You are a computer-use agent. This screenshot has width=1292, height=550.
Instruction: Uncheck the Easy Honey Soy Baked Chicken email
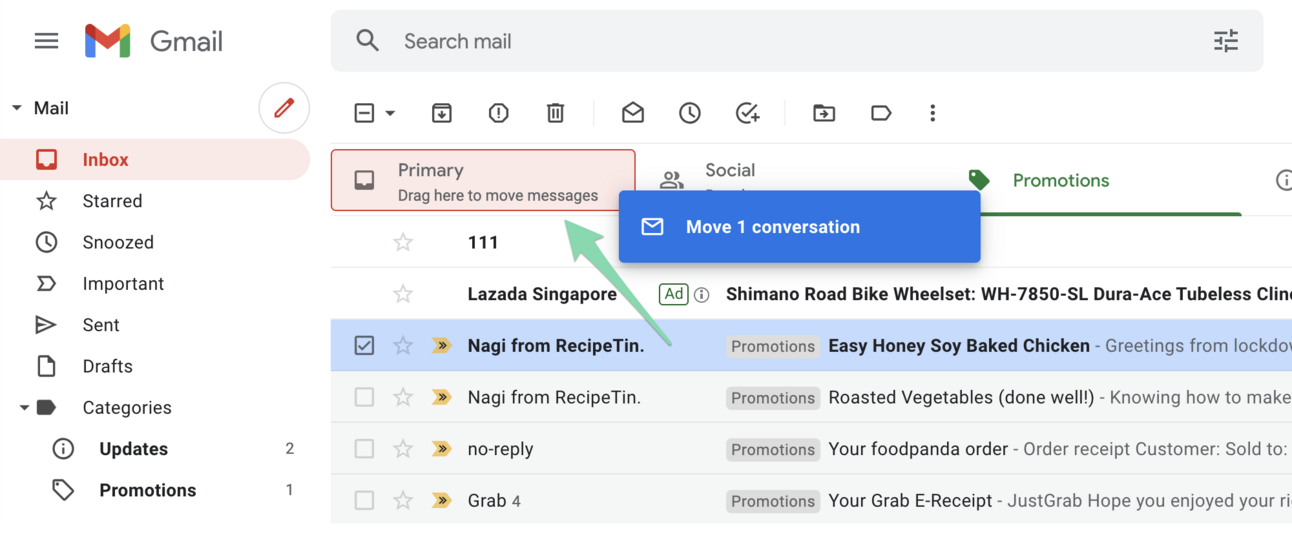364,346
